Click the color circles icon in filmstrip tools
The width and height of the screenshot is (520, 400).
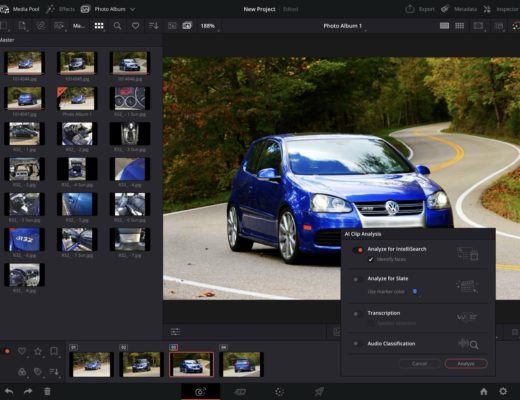[22, 372]
